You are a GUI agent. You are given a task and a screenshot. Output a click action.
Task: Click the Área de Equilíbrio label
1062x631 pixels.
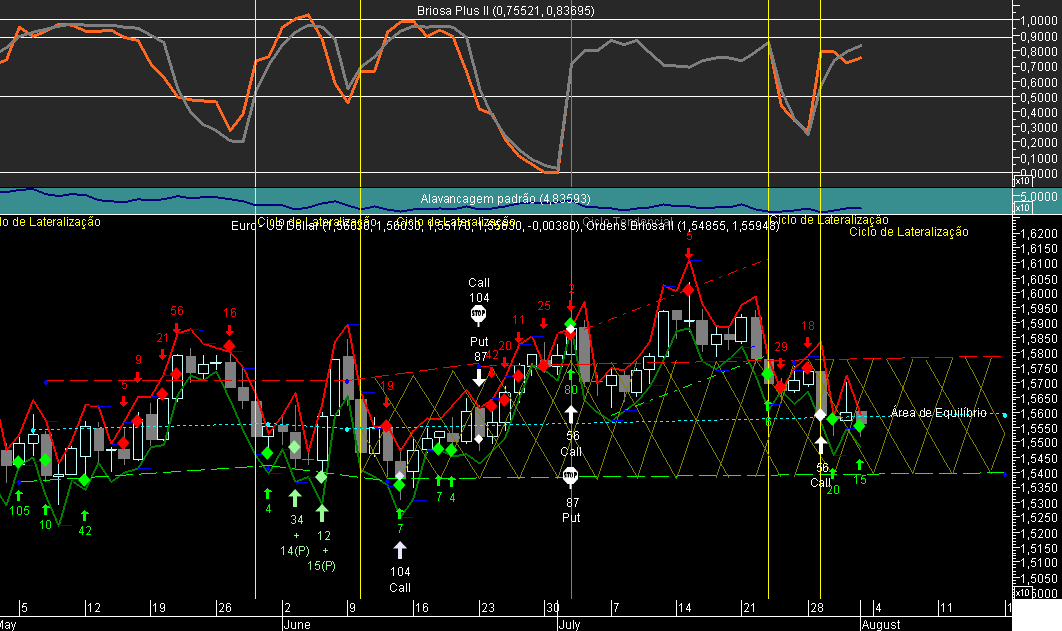pyautogui.click(x=938, y=412)
